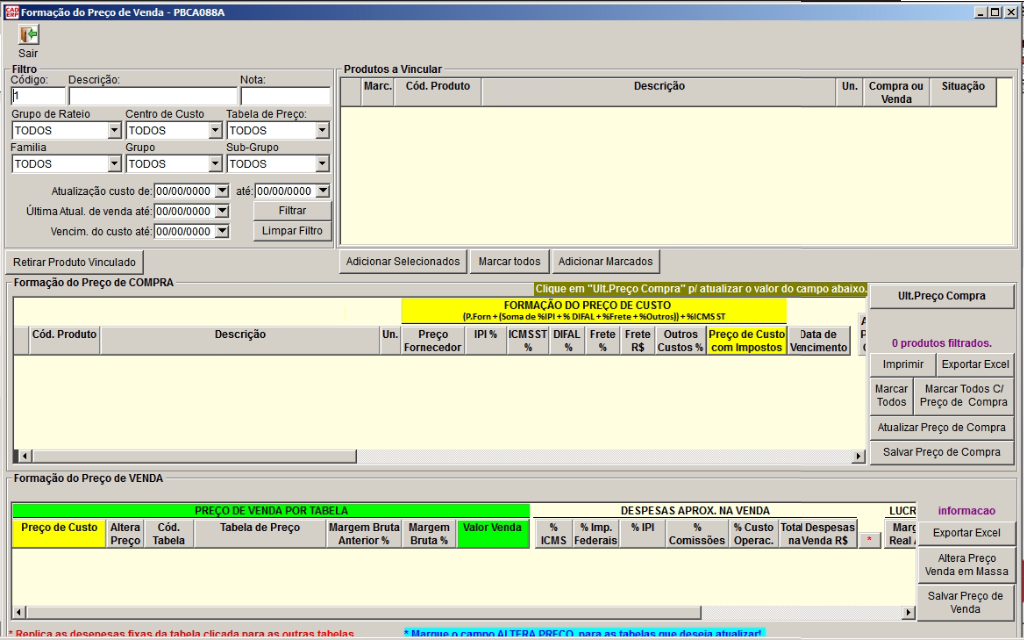
Task: Click the ICMS ST % column header
Action: click(528, 341)
